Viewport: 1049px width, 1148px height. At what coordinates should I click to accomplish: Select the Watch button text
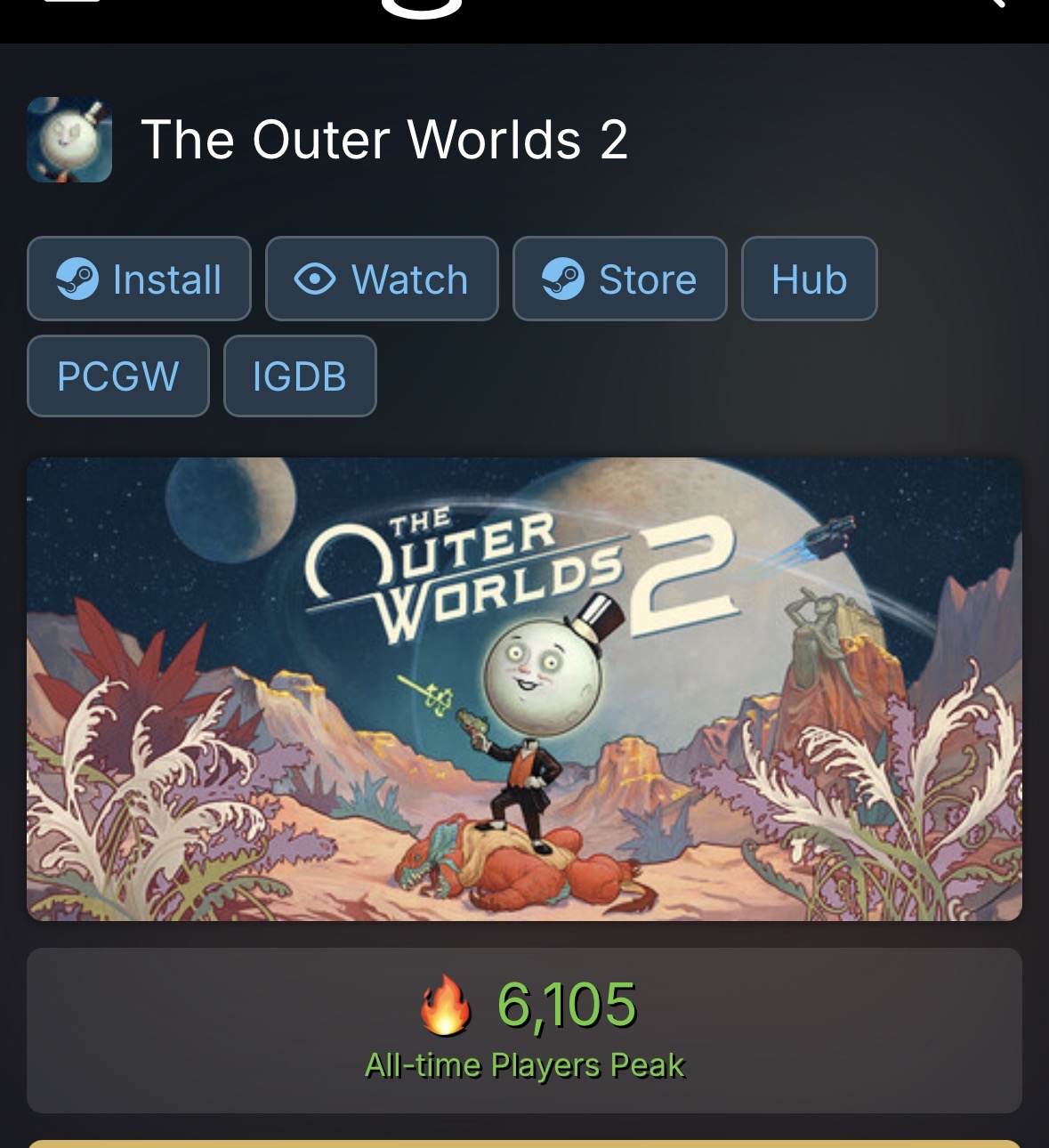409,279
